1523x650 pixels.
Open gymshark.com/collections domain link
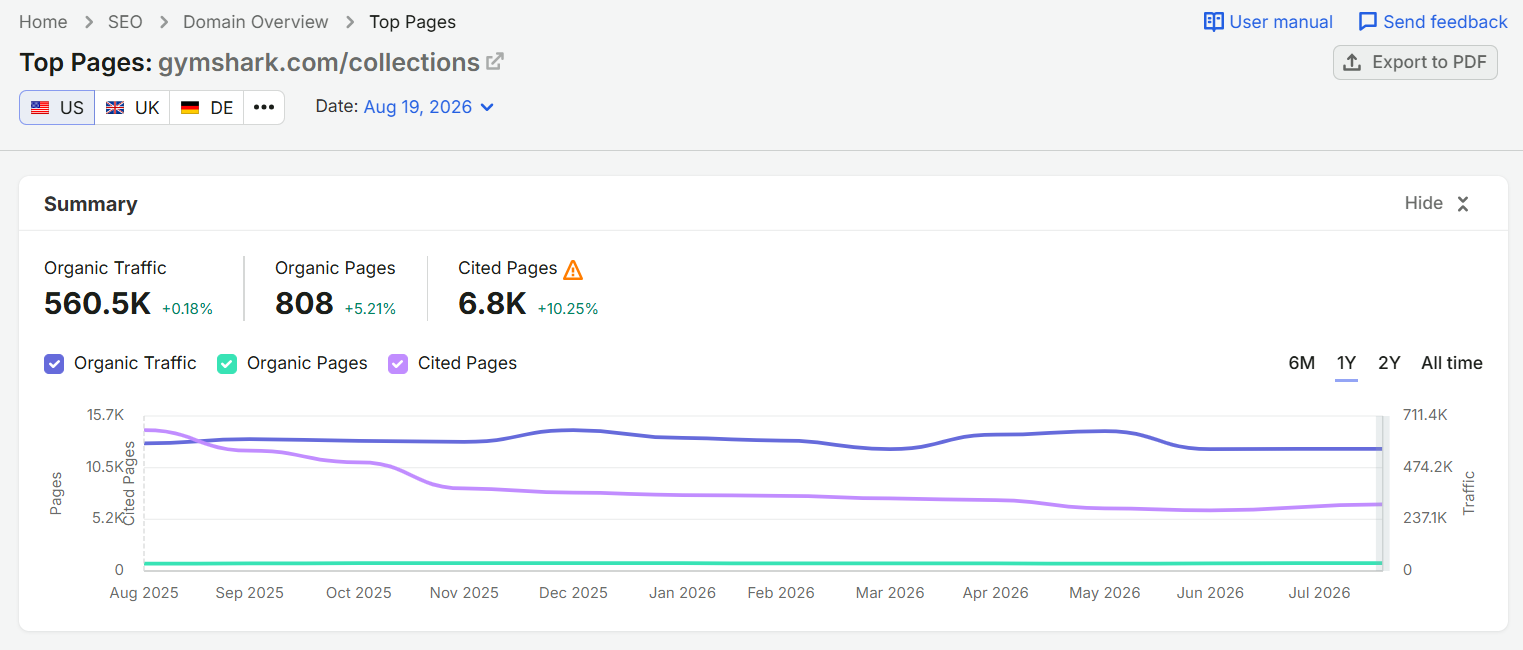coord(319,62)
